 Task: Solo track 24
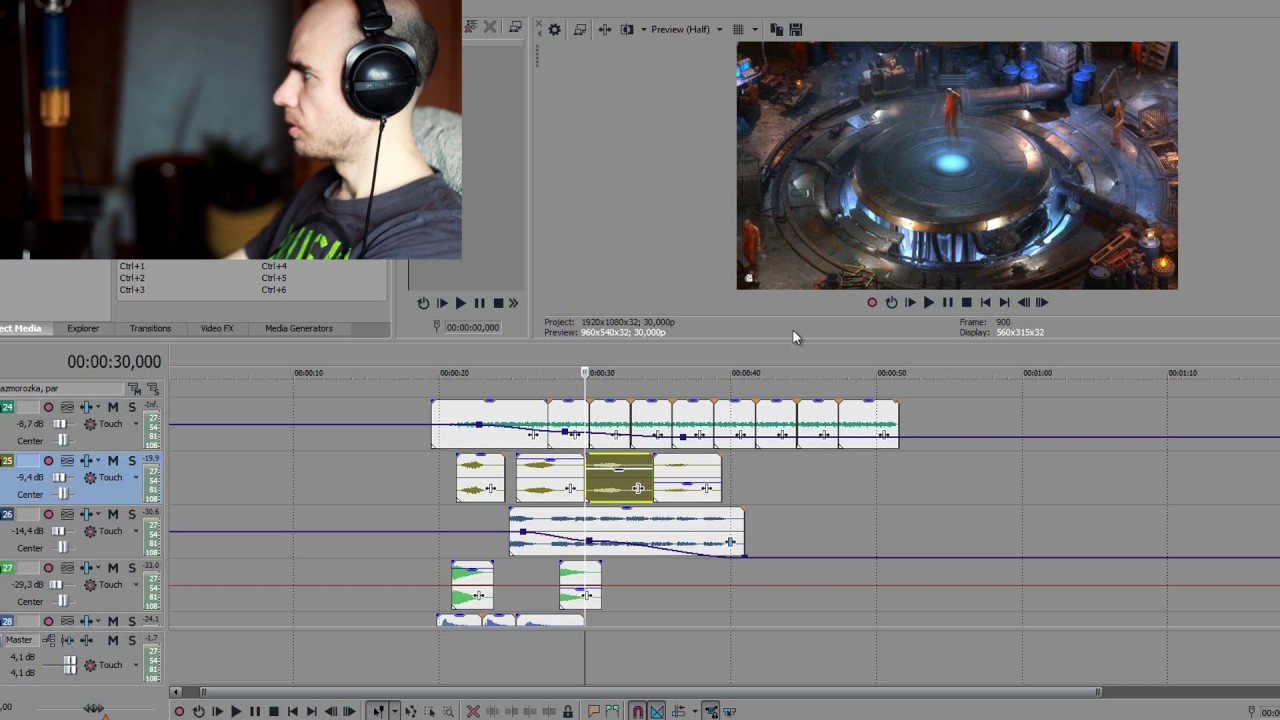pos(131,407)
